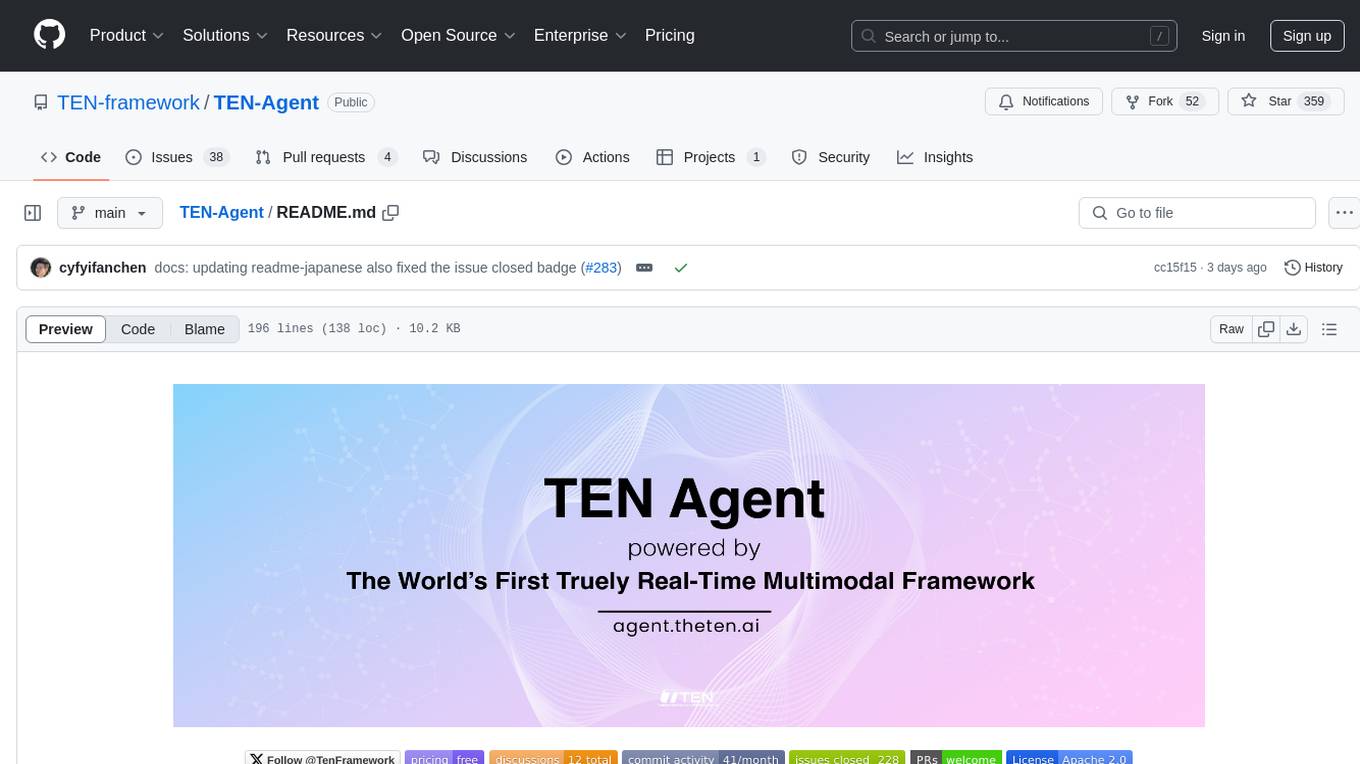Switch to the Projects tab

(x=711, y=157)
